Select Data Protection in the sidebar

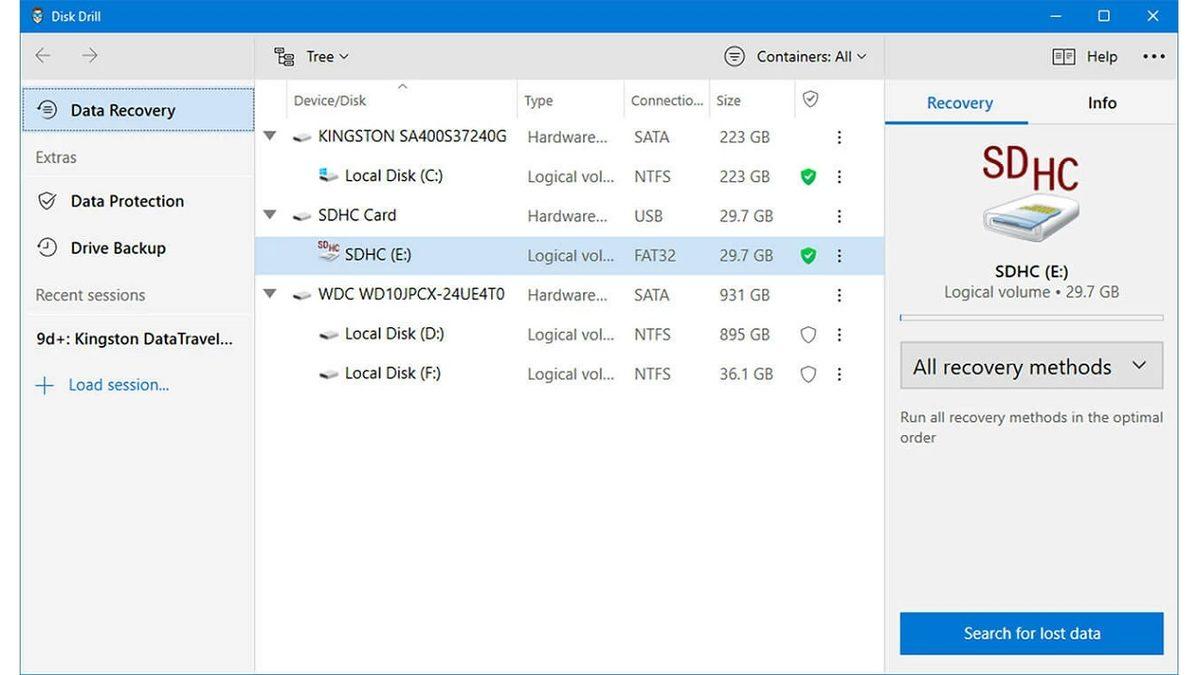coord(127,201)
